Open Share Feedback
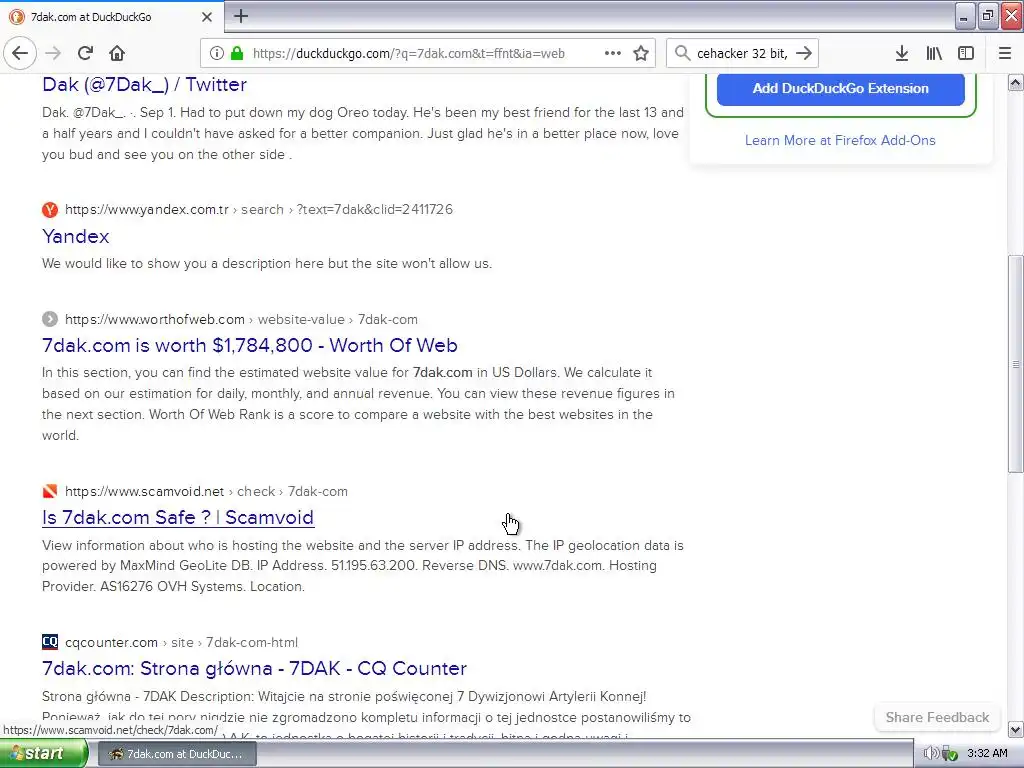This screenshot has height=768, width=1024. coord(937,717)
